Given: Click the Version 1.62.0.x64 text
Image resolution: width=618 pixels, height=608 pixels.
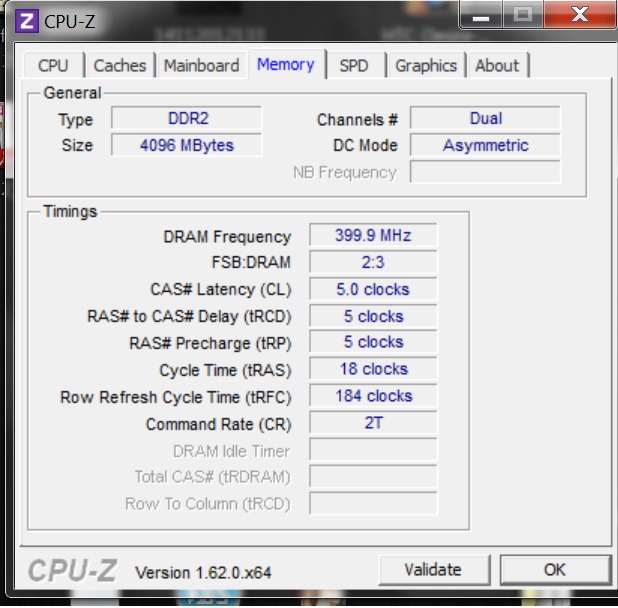Looking at the screenshot, I should coord(203,573).
